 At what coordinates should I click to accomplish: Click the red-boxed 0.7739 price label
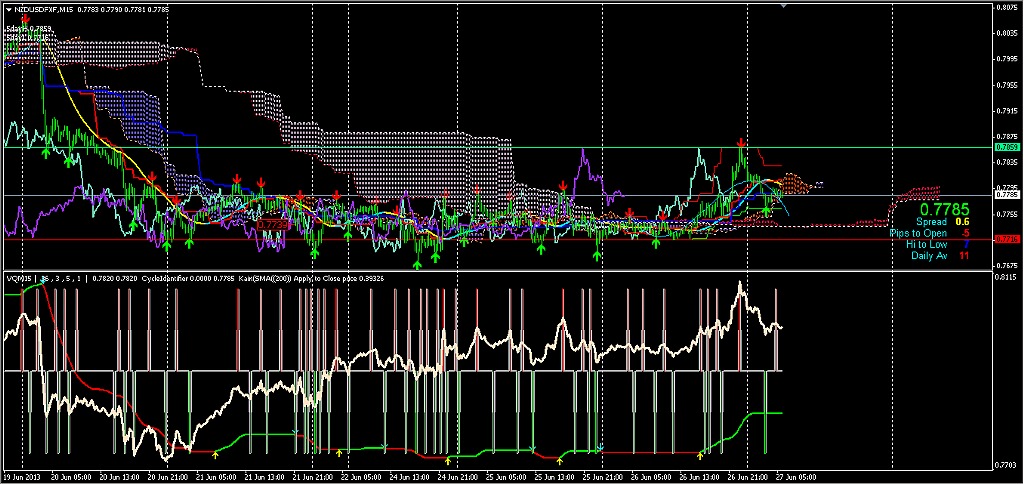(272, 225)
